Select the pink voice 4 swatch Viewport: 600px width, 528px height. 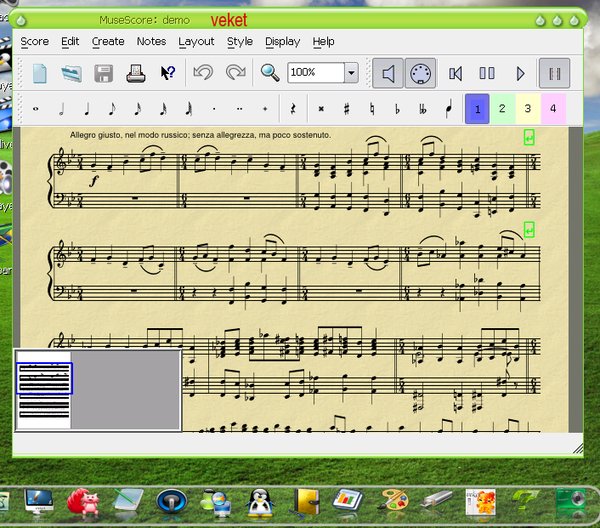[552, 108]
